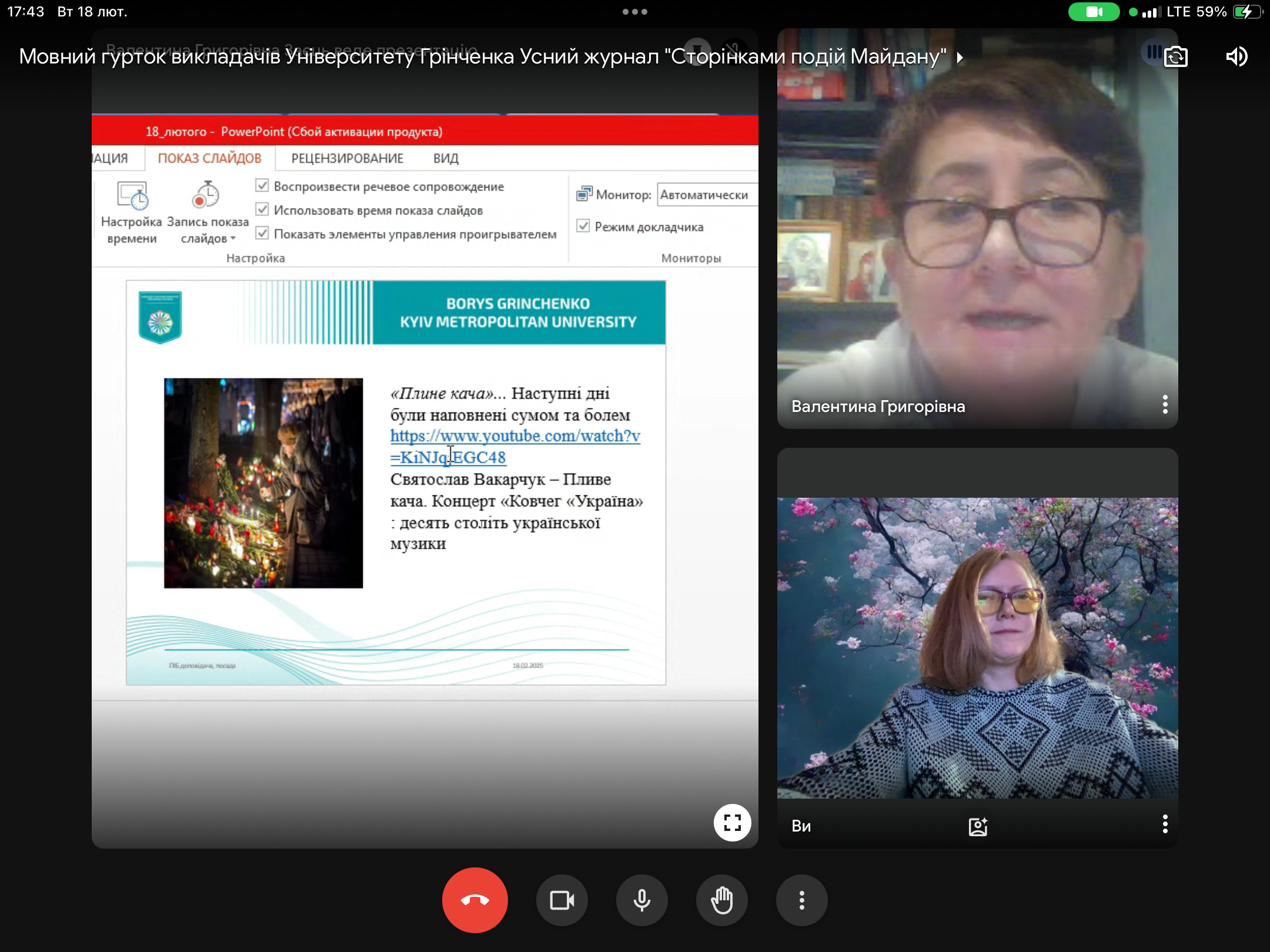Open more options in bottom call bar

pos(801,900)
